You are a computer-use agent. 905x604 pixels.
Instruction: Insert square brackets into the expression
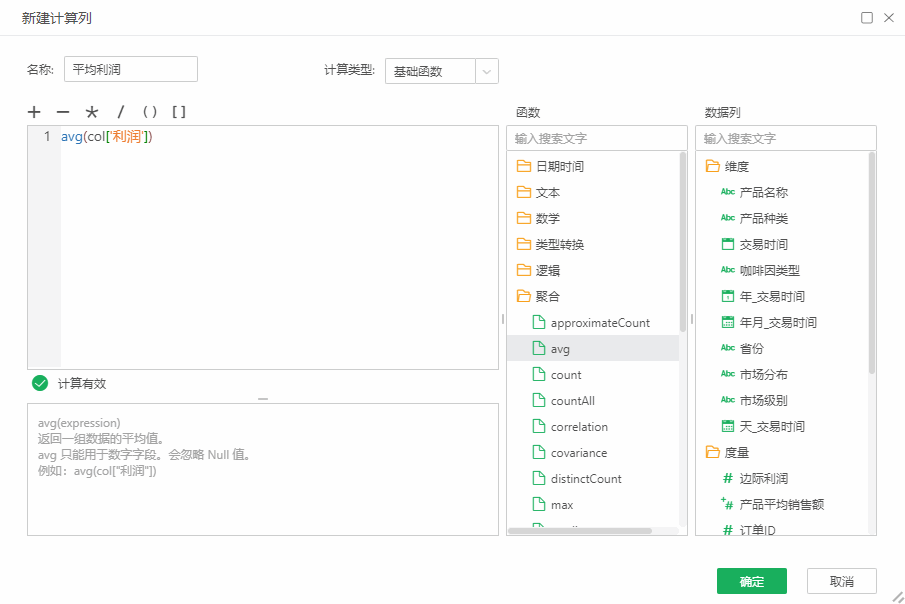179,112
